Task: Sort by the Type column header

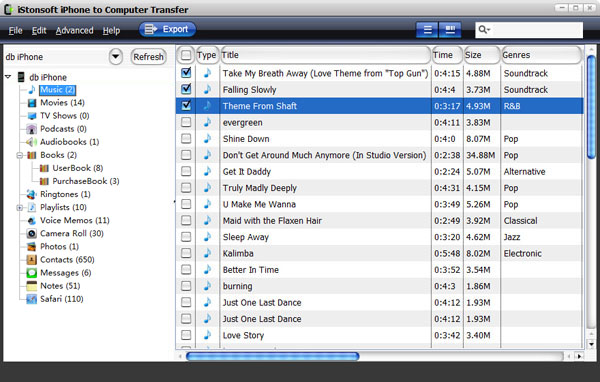Action: (207, 55)
